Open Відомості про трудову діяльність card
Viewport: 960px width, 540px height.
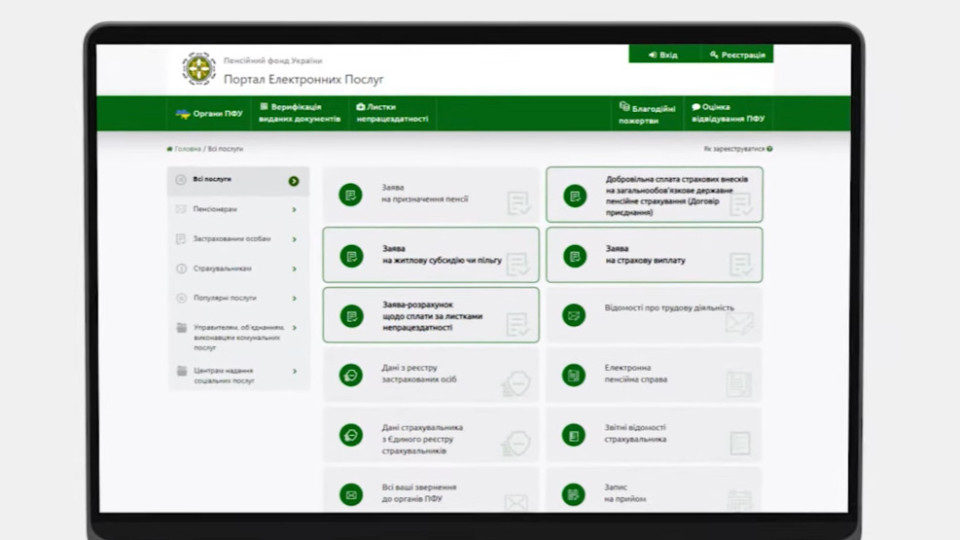point(654,315)
